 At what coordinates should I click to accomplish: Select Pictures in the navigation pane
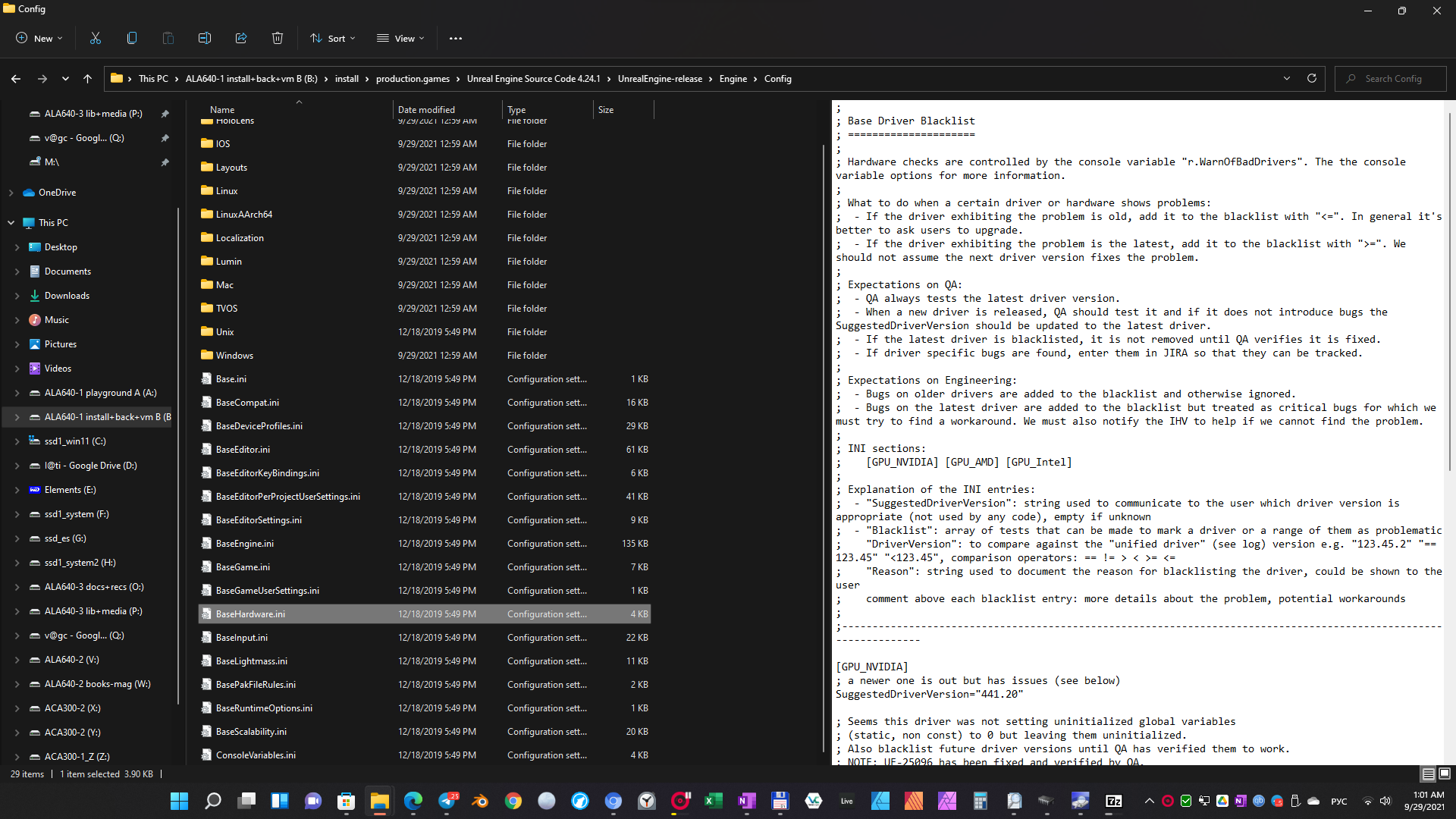[61, 344]
